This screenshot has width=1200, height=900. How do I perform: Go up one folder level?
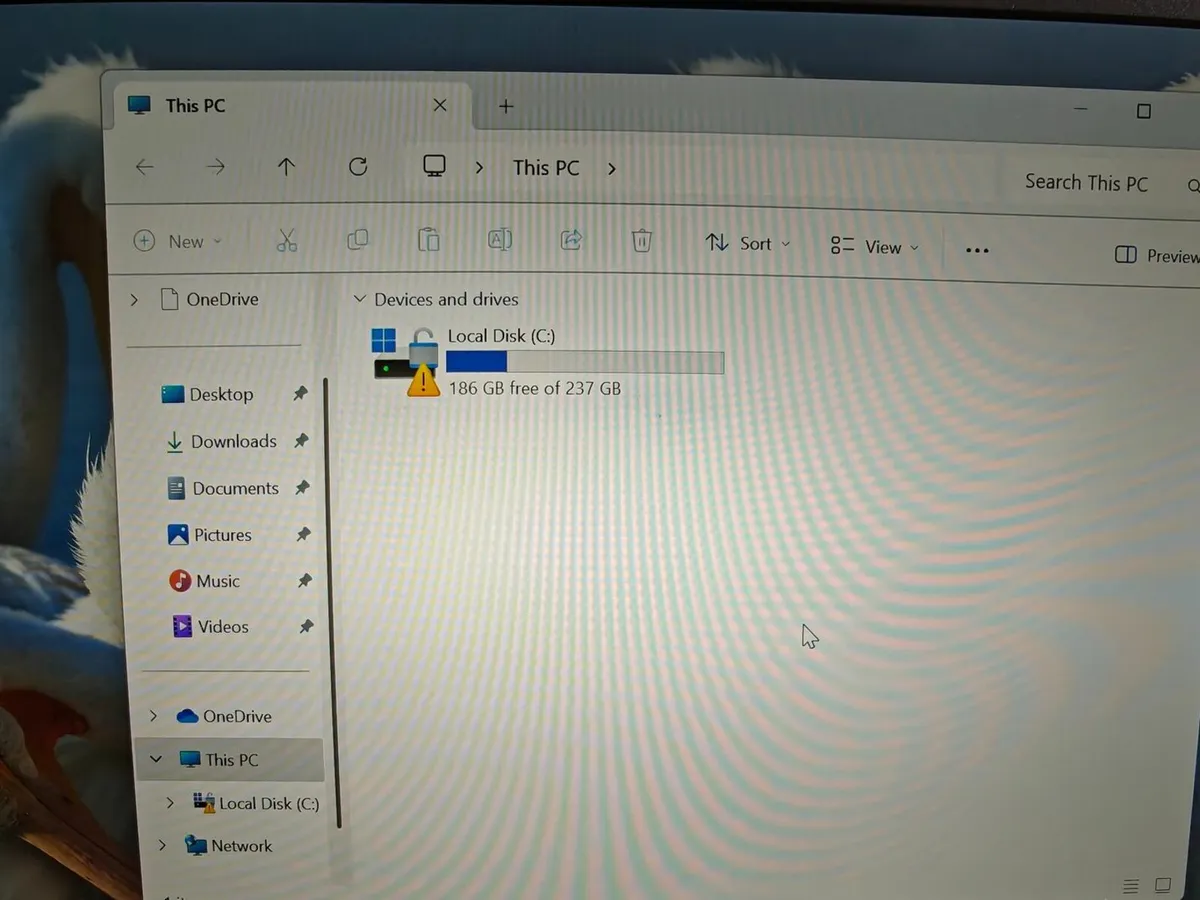(286, 167)
